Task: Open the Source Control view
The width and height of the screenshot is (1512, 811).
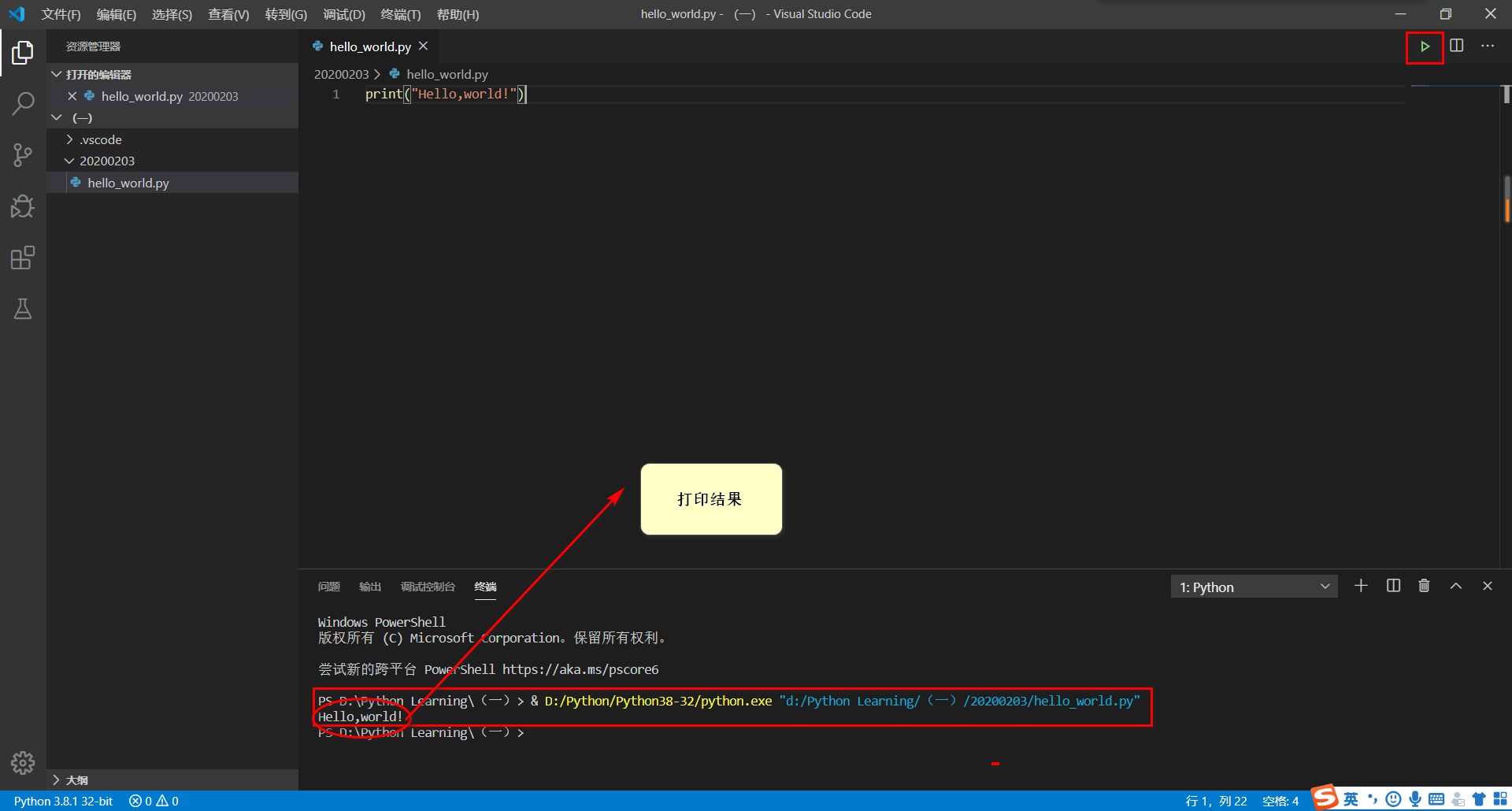Action: click(x=23, y=155)
